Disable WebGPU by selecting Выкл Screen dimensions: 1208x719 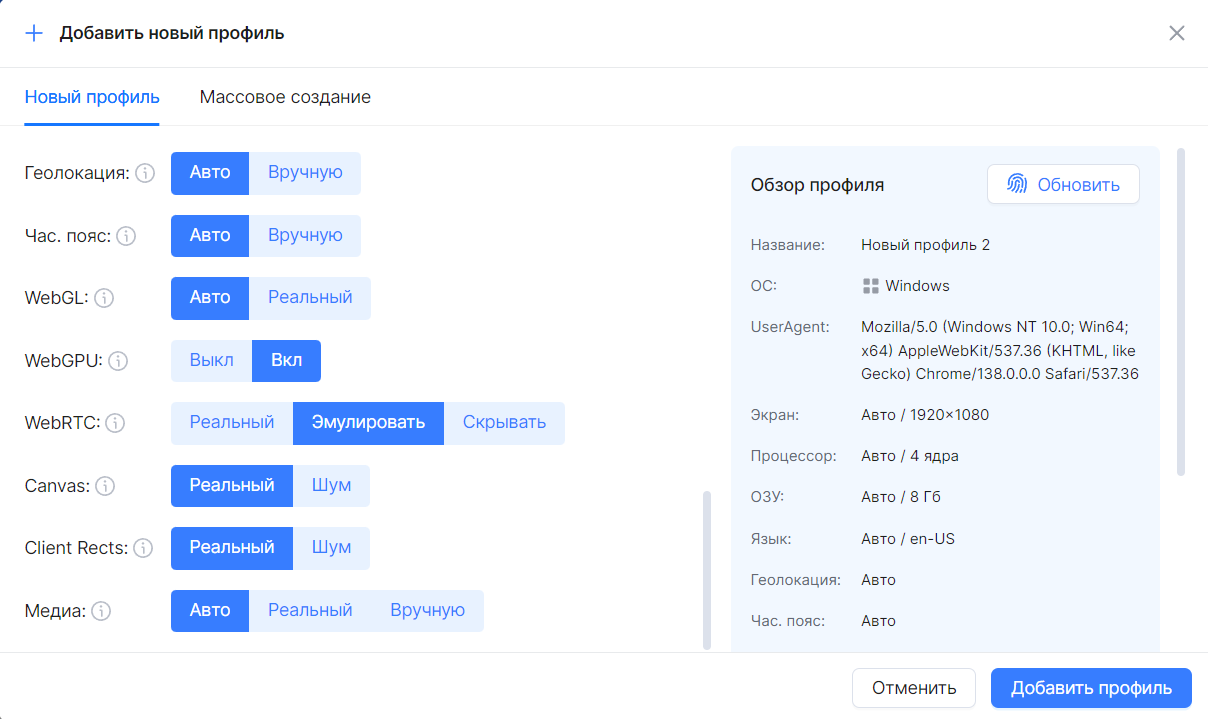(211, 360)
